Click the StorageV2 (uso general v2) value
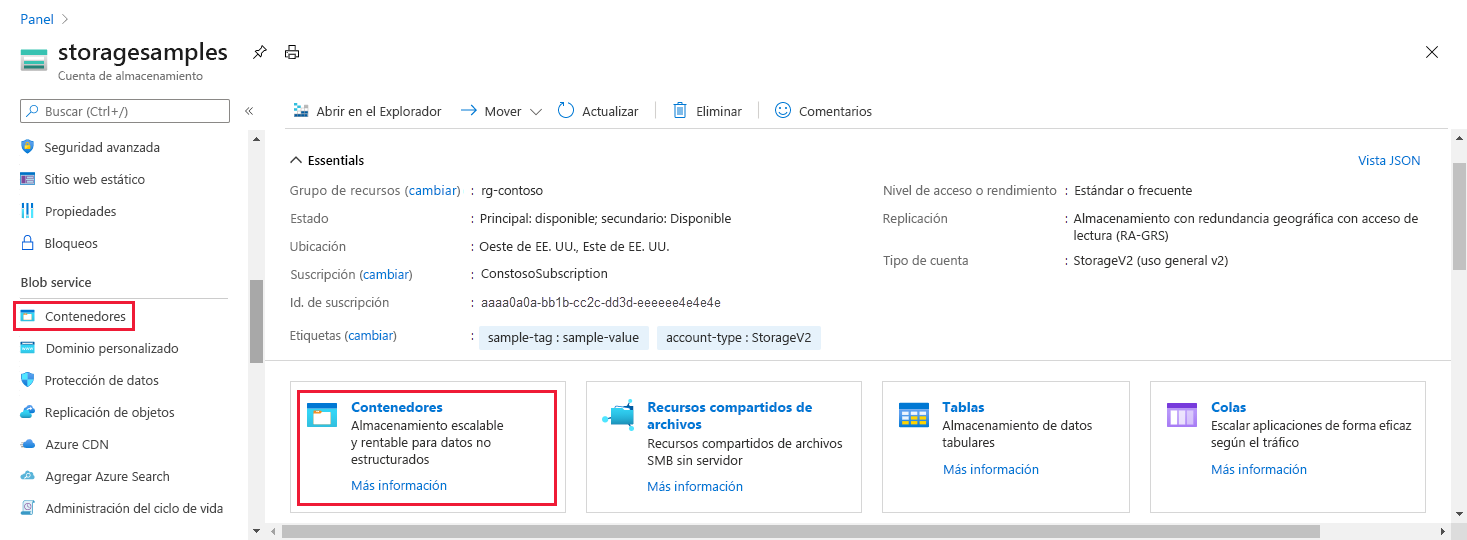 point(1150,260)
